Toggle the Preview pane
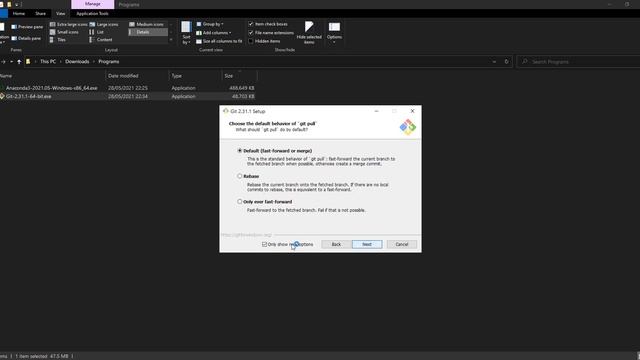The image size is (640, 360). coord(27,27)
